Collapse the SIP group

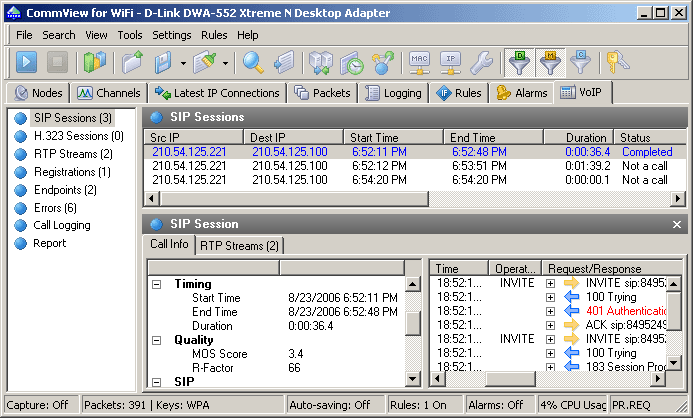[x=156, y=382]
